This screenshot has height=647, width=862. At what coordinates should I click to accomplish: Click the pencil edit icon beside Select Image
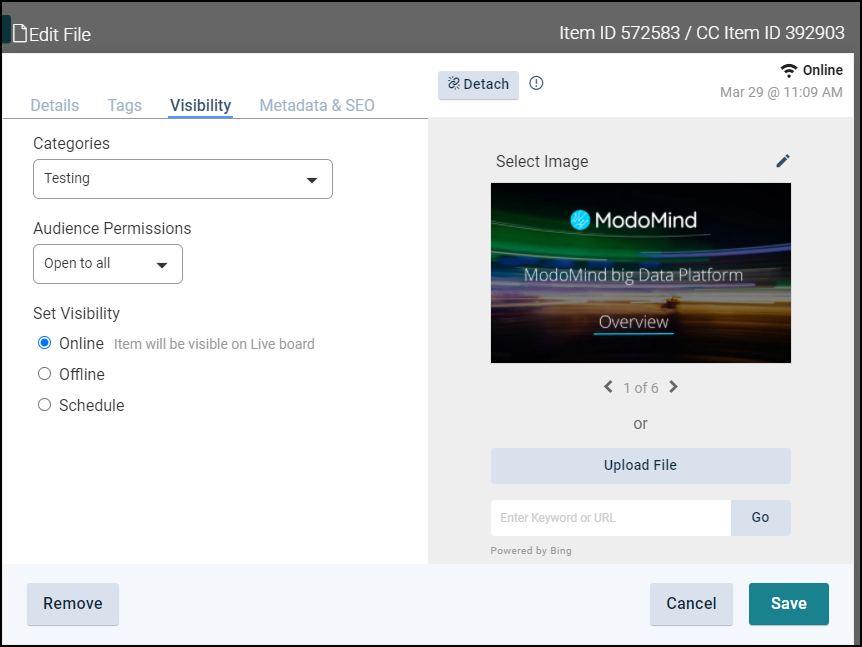(783, 161)
